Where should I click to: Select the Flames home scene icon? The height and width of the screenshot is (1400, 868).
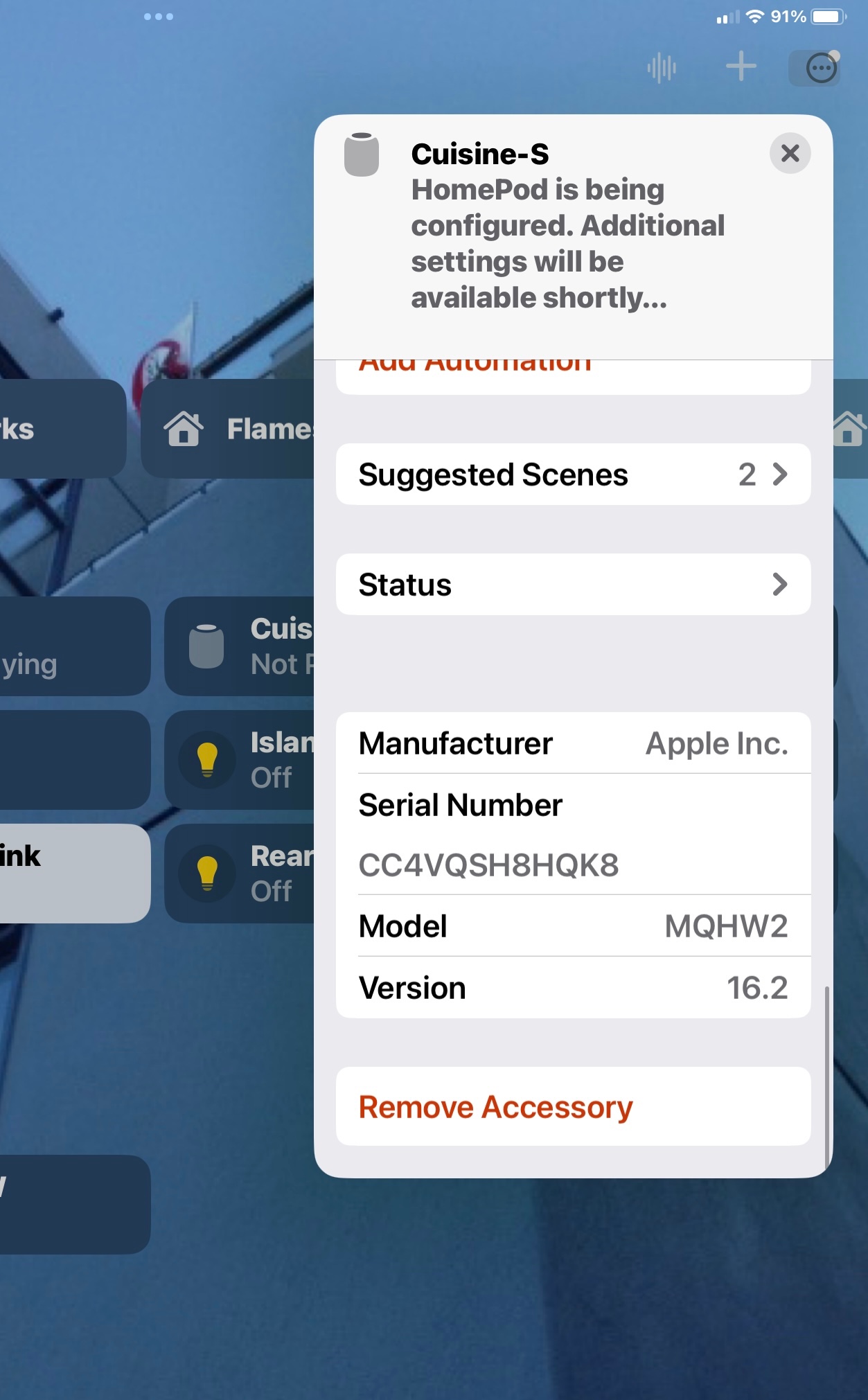(x=184, y=428)
